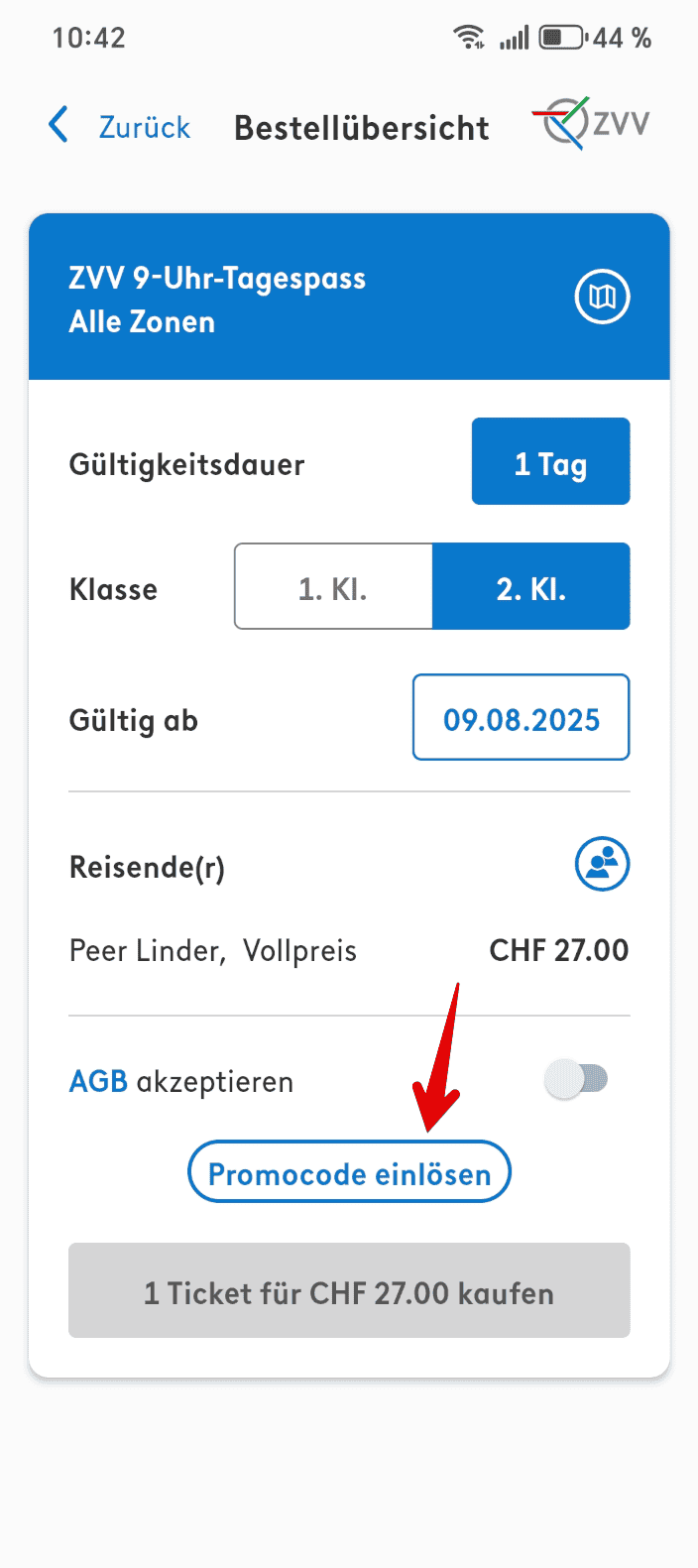Open the AGB terms link
698x1568 pixels.
pyautogui.click(x=98, y=1081)
